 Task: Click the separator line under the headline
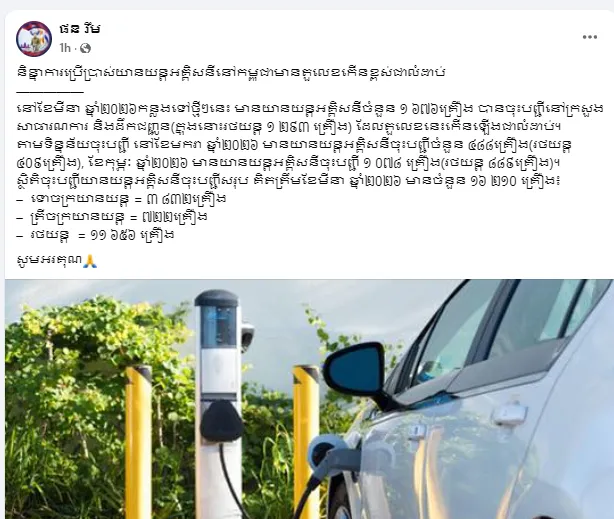pos(51,92)
